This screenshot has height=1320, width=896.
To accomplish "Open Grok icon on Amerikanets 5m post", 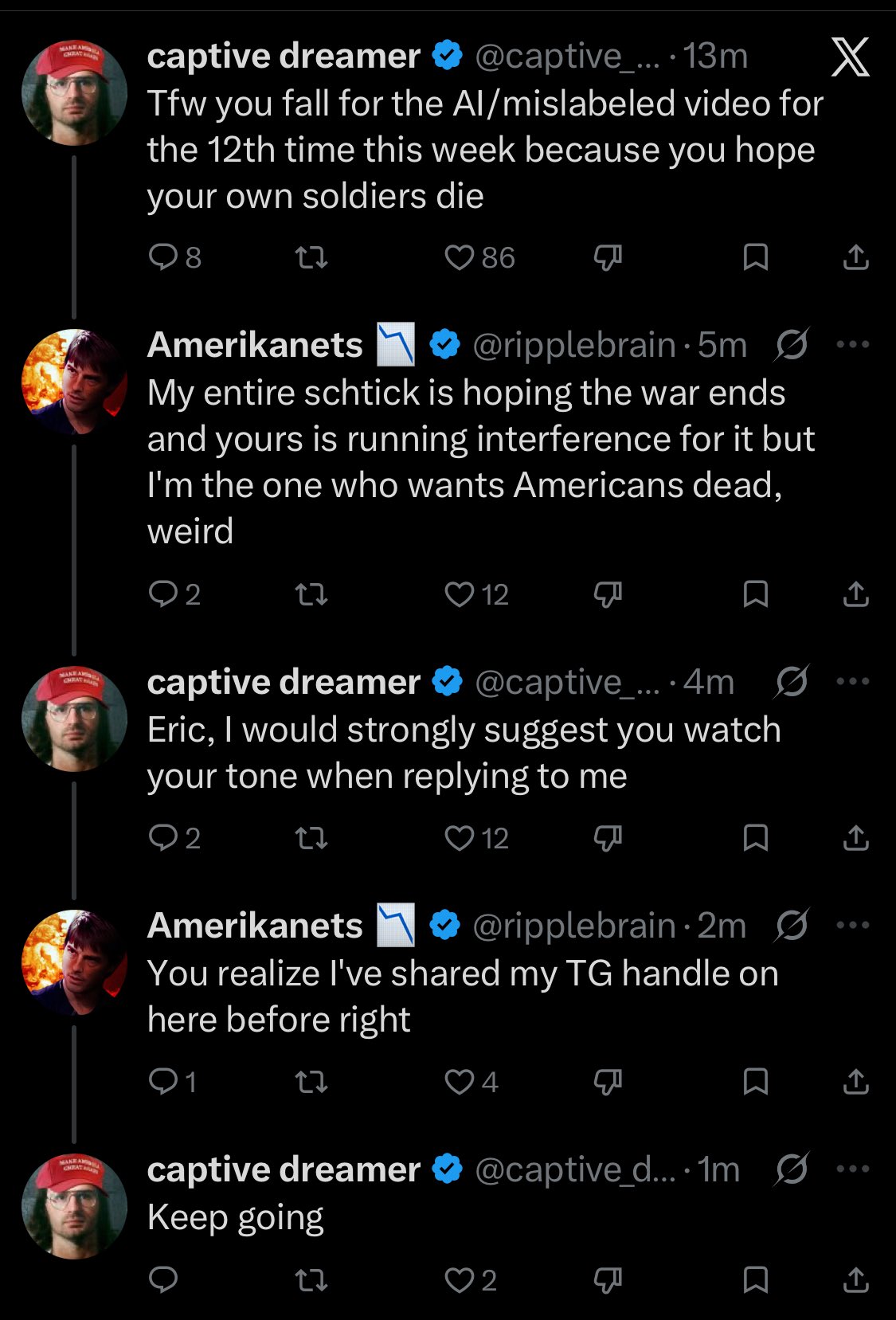I will pyautogui.click(x=792, y=345).
